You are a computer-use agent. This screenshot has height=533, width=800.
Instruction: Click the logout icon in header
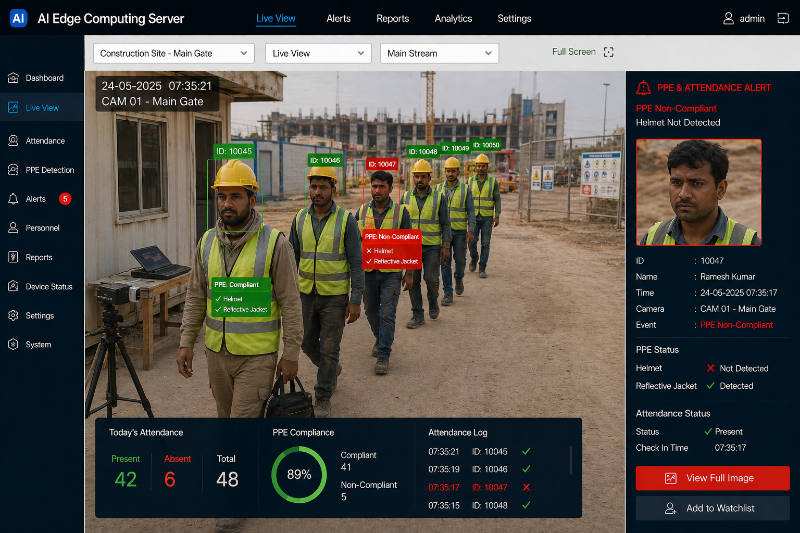(x=783, y=18)
